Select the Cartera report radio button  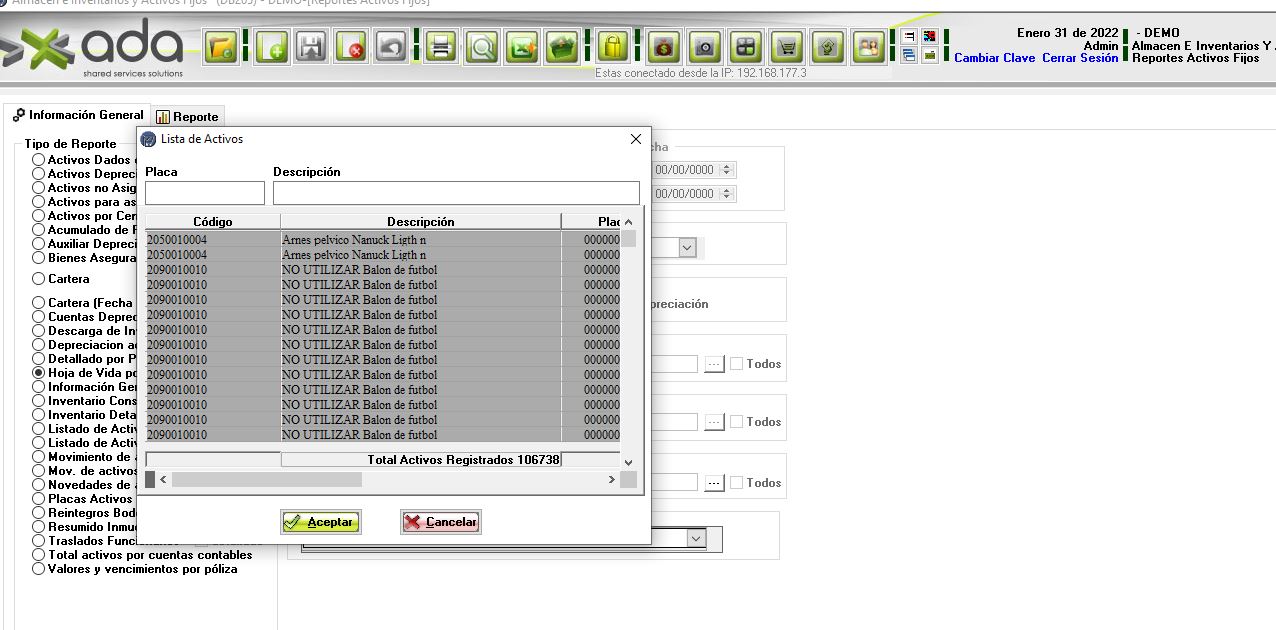point(39,279)
